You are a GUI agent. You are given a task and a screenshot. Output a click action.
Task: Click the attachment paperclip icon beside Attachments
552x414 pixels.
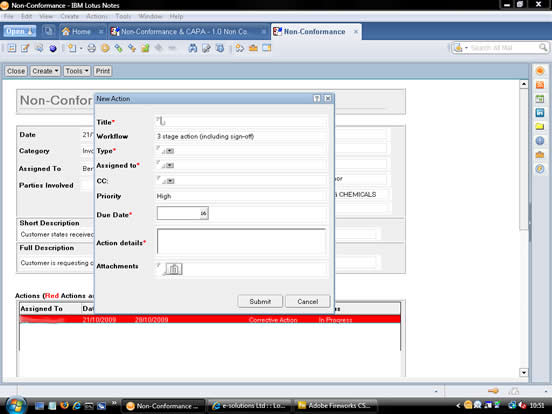click(174, 269)
